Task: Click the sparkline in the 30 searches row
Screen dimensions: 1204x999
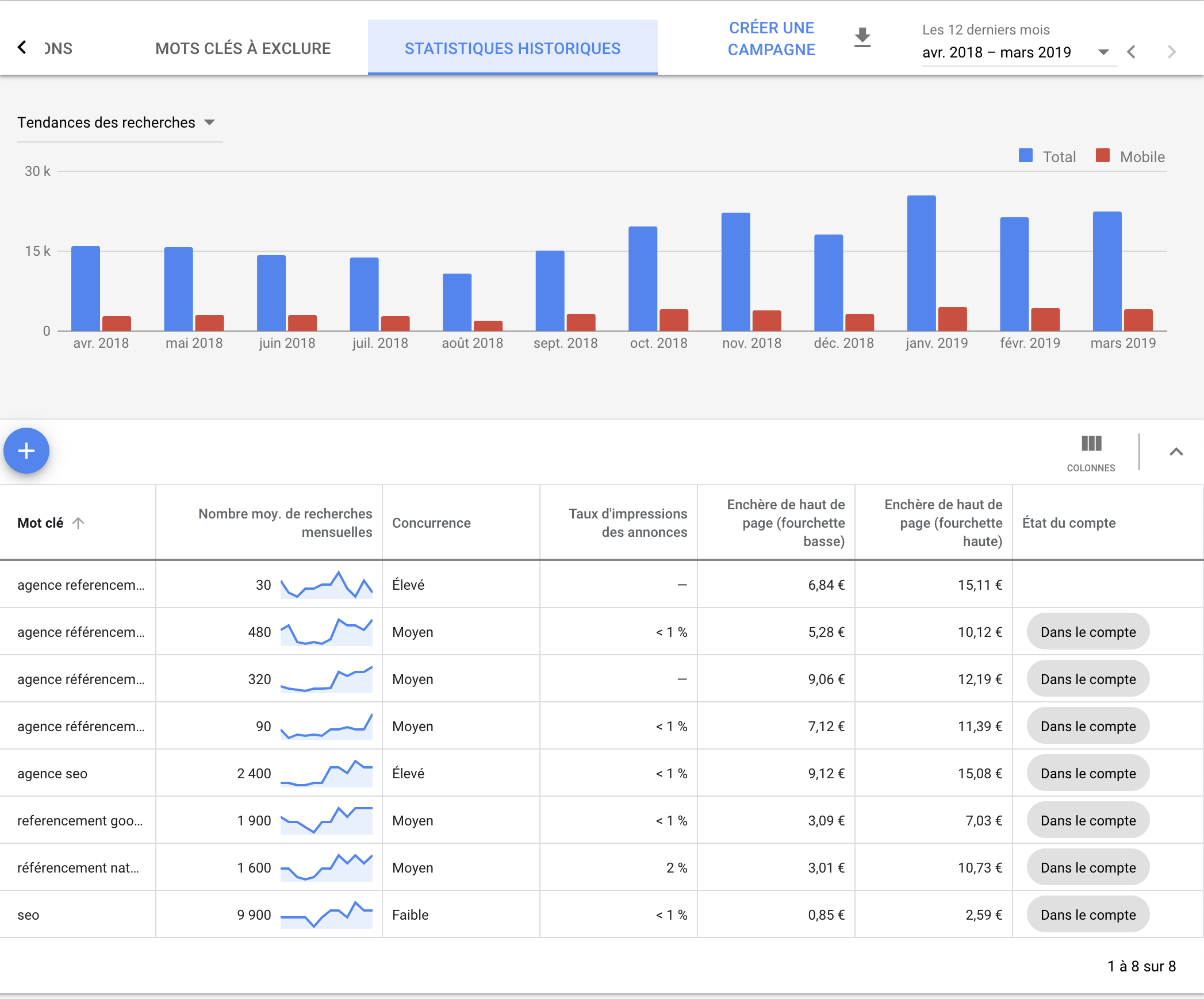Action: pyautogui.click(x=327, y=585)
